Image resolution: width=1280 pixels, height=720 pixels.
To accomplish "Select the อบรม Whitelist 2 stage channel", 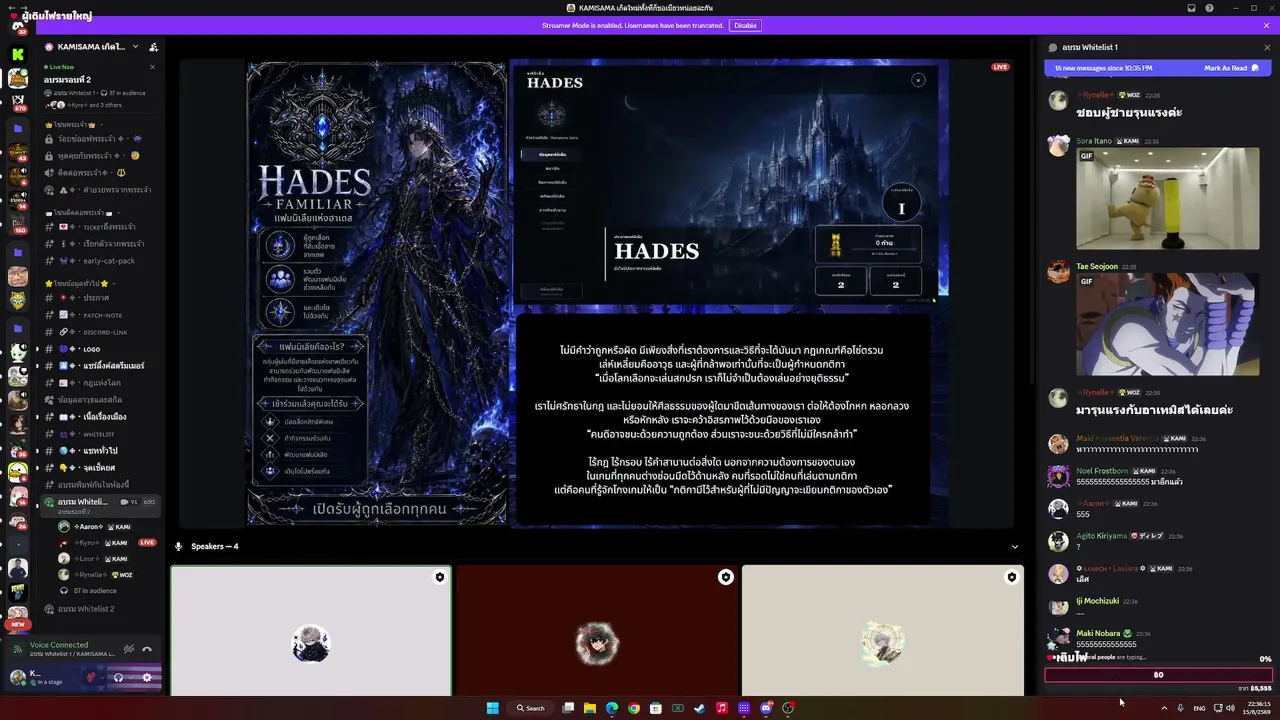I will tap(100, 609).
